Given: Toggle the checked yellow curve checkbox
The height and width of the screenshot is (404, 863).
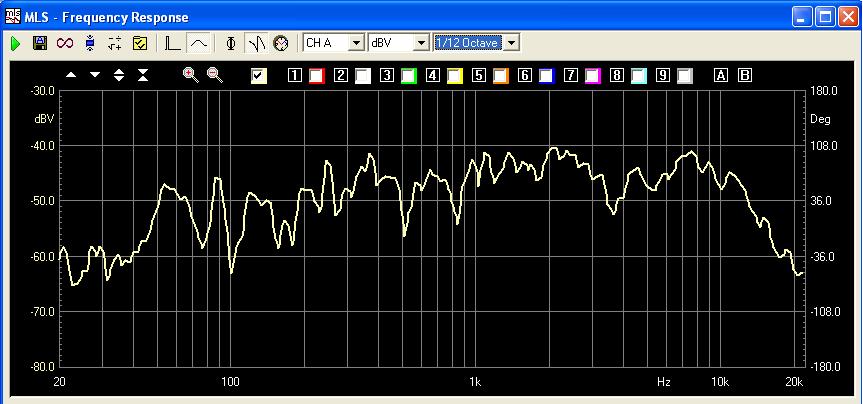Looking at the screenshot, I should click(259, 76).
